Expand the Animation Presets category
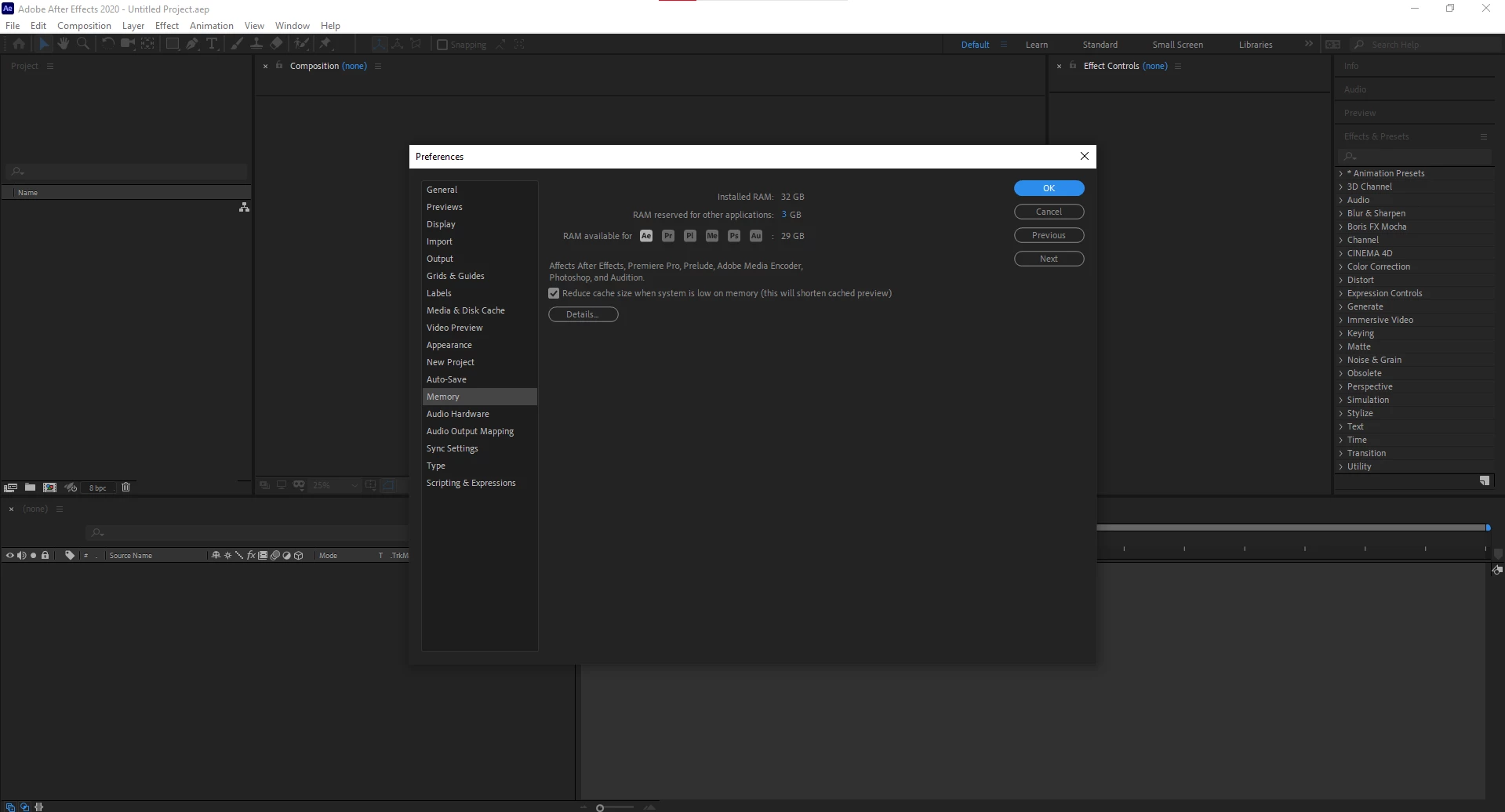 (1341, 173)
